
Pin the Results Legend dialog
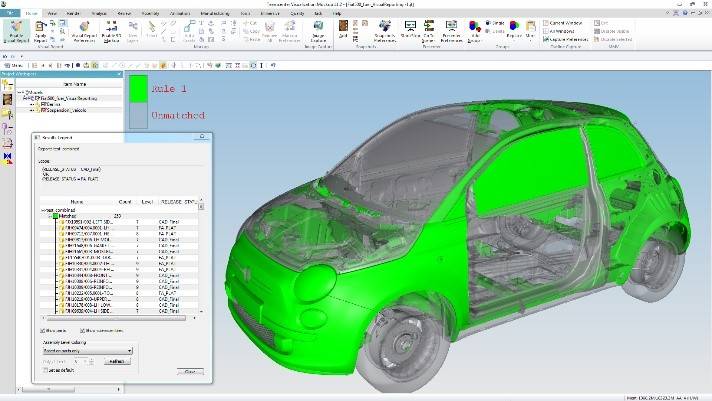click(202, 136)
